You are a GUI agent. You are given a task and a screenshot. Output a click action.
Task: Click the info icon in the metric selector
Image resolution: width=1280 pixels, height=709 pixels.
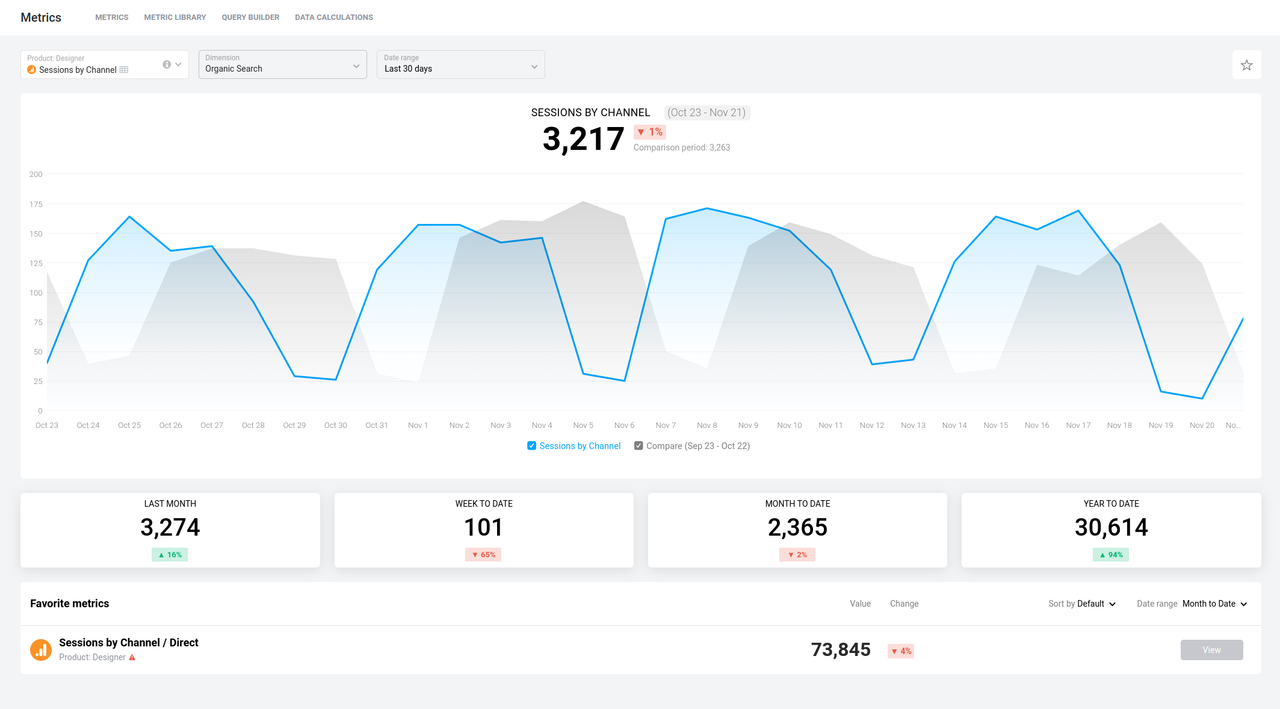(166, 65)
